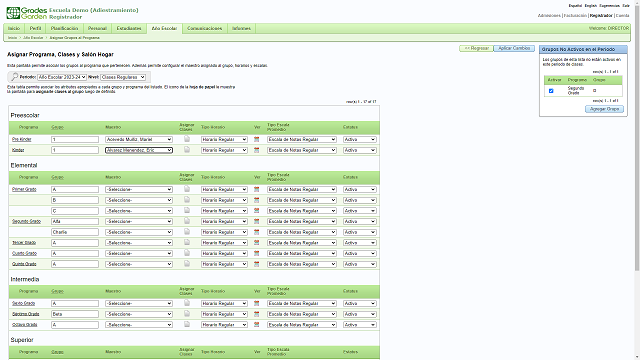Toggle Activar checkbox for inactive Segundo Grado group
This screenshot has width=640, height=360.
[x=551, y=91]
